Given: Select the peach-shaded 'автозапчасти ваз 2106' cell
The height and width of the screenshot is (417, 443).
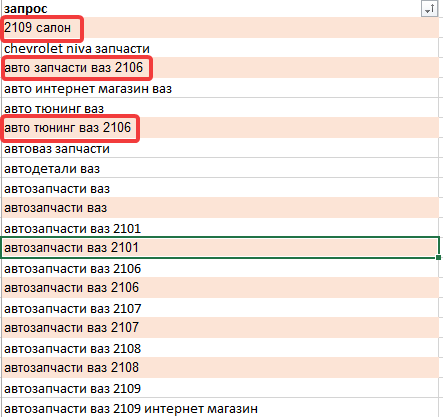Looking at the screenshot, I should pos(220,288).
